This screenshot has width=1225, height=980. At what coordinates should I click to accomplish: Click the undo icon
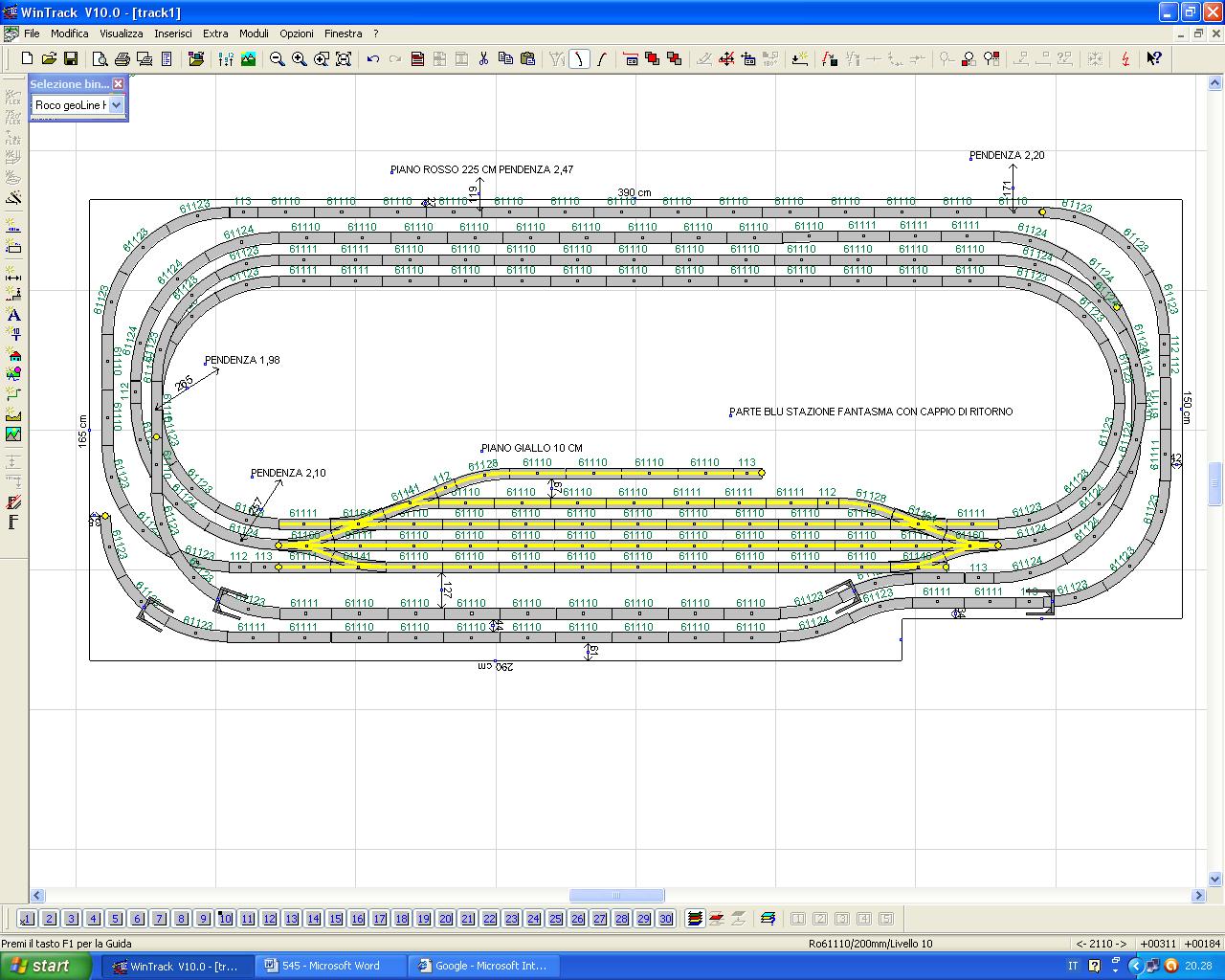[x=373, y=58]
